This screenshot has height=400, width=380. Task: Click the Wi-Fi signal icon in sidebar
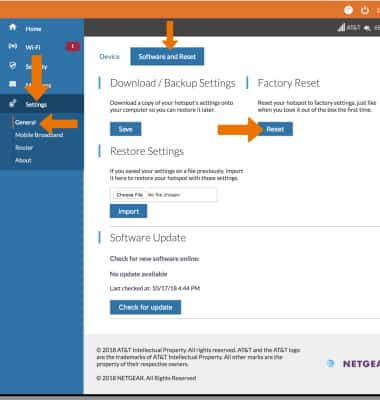point(13,46)
